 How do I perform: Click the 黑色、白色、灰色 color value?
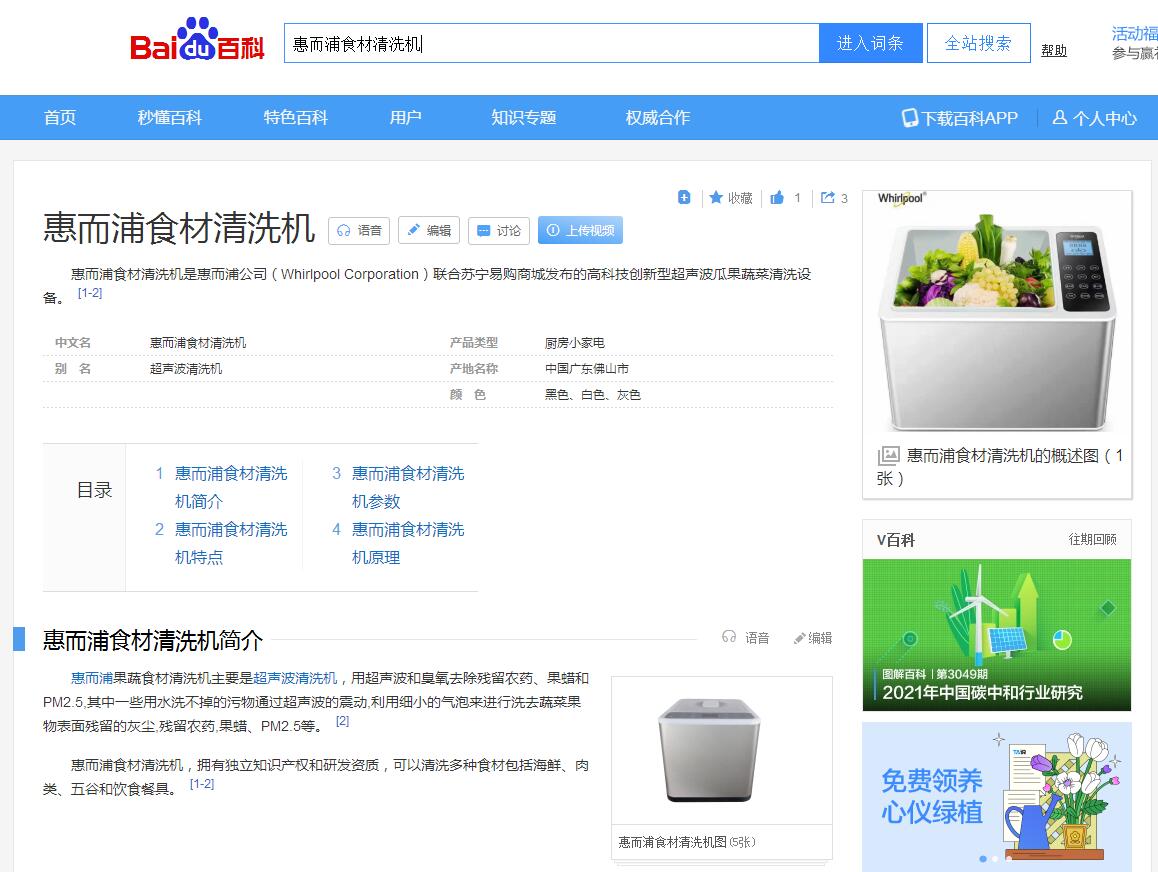click(x=592, y=394)
